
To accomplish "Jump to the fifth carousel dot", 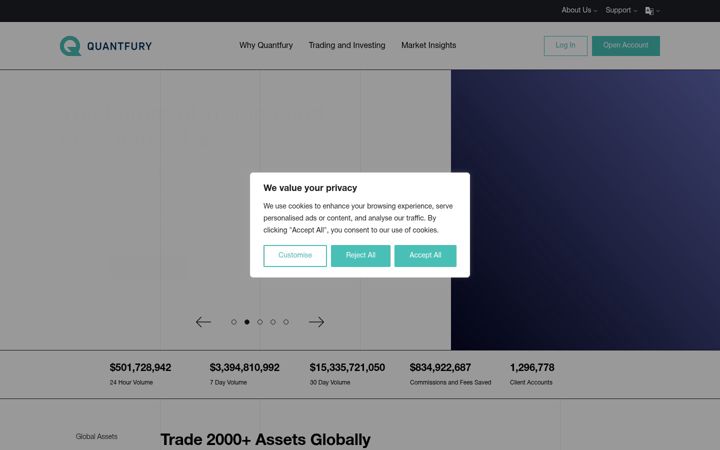I will [x=286, y=322].
